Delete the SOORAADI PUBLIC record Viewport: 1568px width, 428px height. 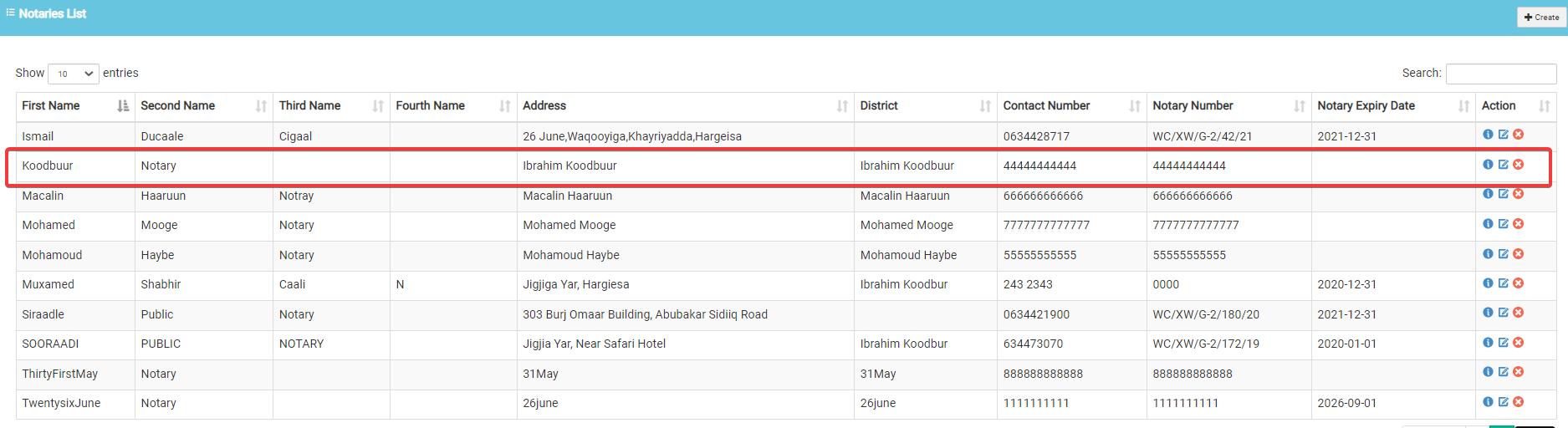(1518, 343)
